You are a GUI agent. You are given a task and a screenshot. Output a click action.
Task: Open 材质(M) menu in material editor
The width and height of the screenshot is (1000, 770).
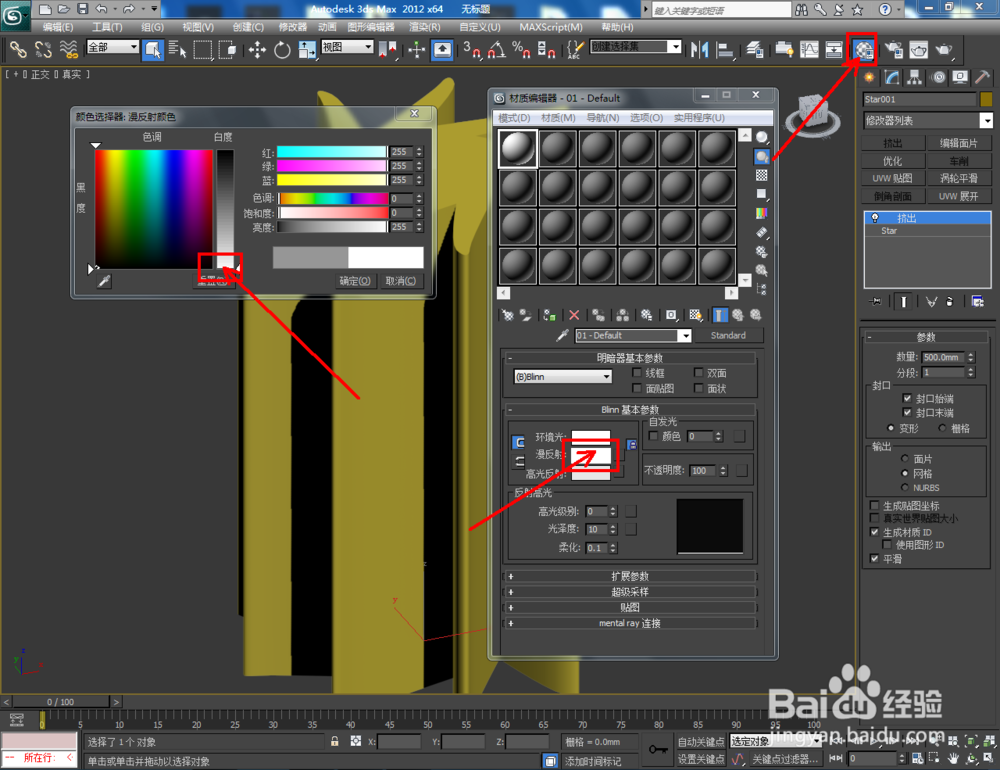[558, 118]
